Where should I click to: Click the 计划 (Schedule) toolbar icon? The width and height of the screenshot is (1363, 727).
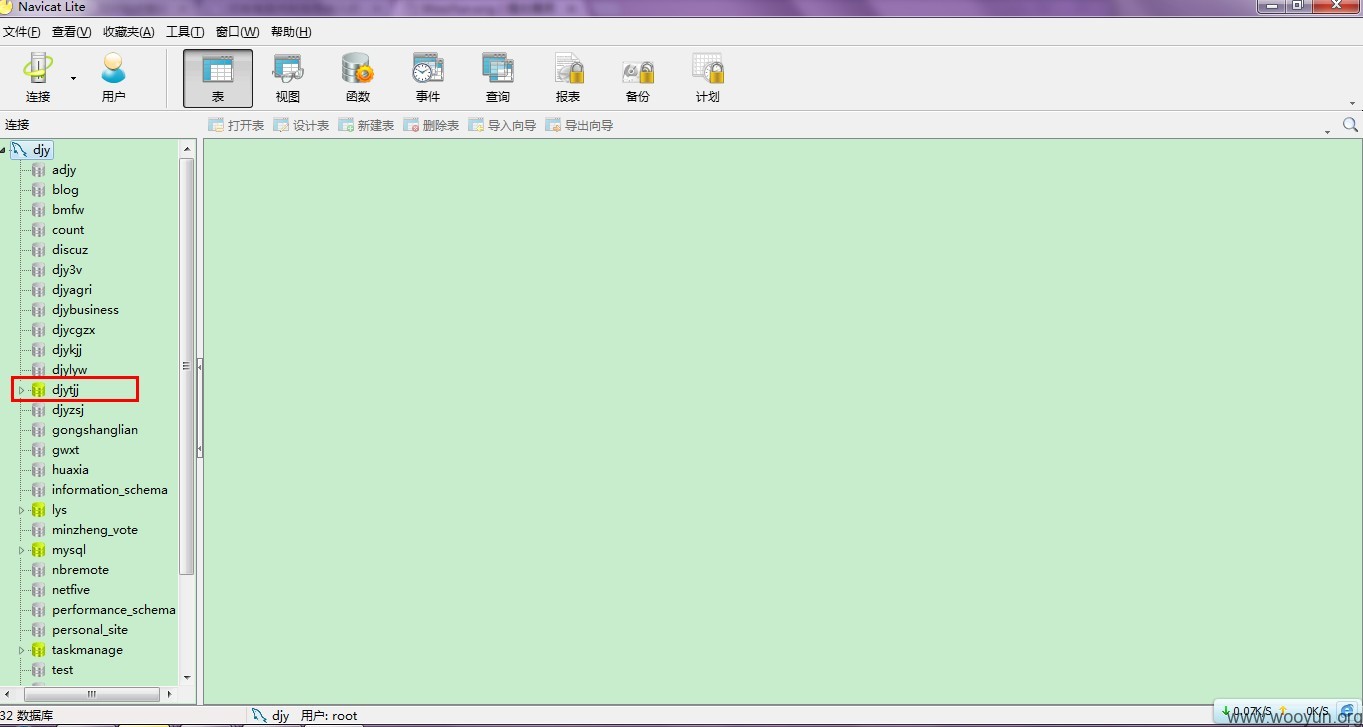[708, 78]
